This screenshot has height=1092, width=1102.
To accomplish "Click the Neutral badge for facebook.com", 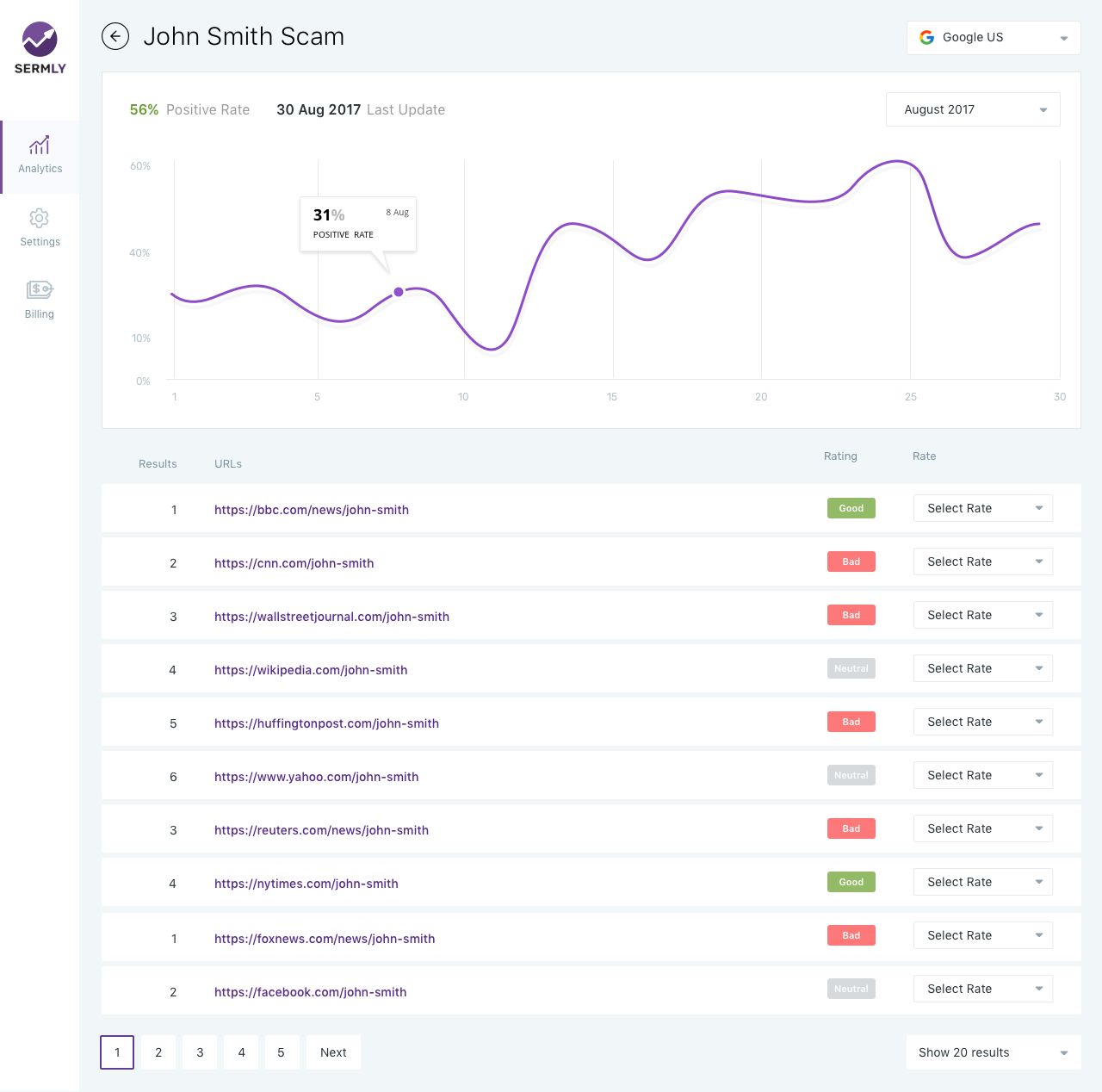I will (x=851, y=989).
